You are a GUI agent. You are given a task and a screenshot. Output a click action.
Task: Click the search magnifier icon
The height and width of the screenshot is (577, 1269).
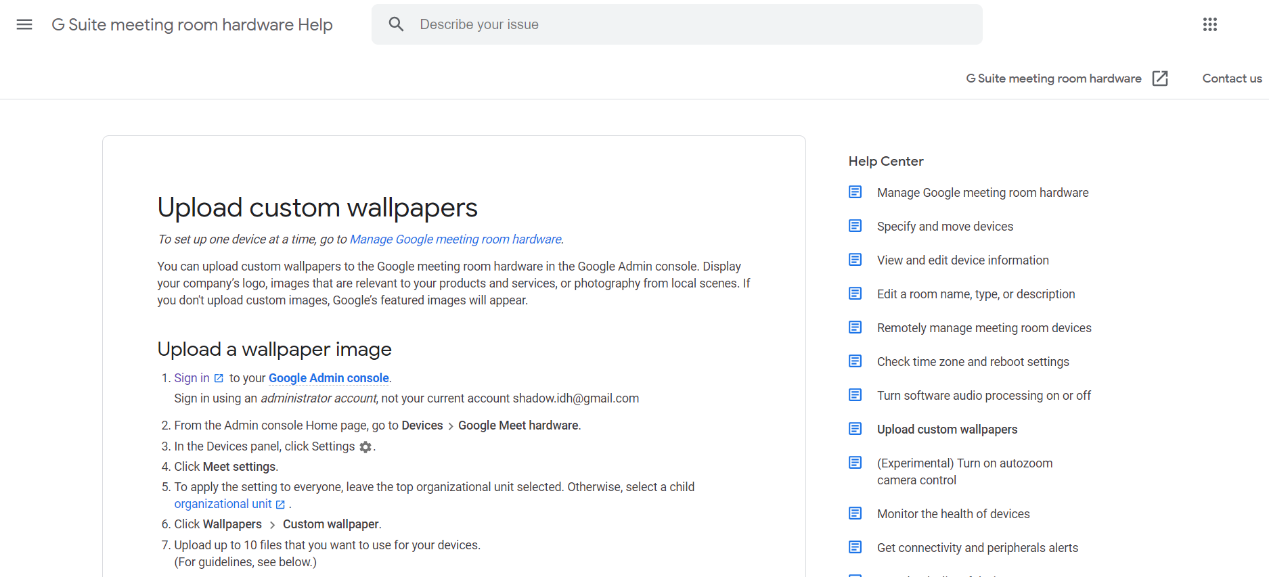point(396,25)
